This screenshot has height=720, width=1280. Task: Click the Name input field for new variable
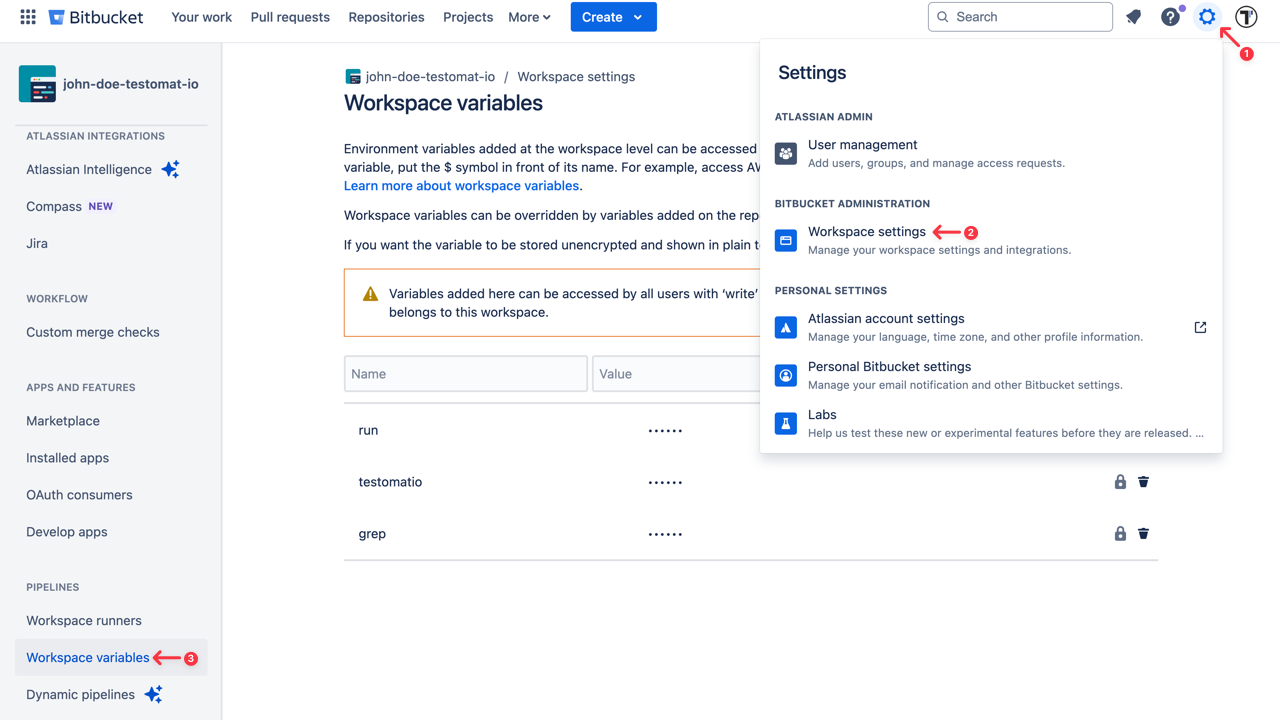click(x=465, y=373)
